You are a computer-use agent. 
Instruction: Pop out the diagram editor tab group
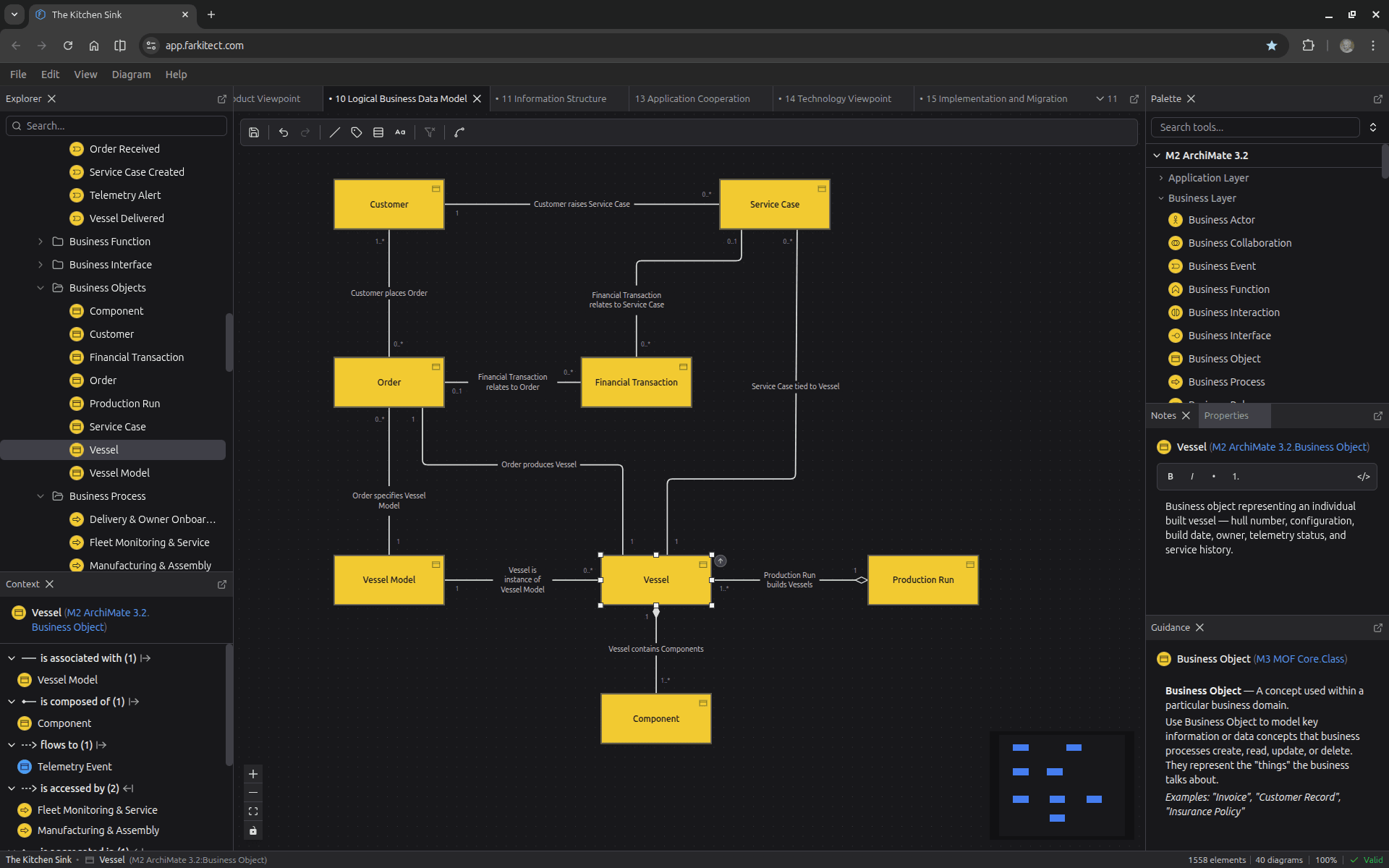(1134, 99)
